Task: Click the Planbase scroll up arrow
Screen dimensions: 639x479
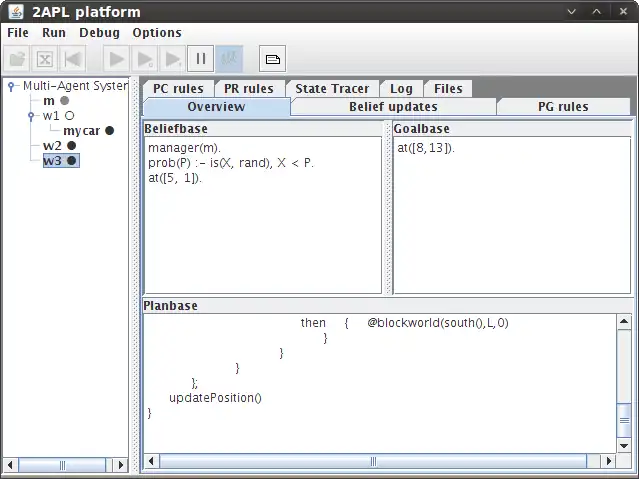Action: click(x=624, y=322)
